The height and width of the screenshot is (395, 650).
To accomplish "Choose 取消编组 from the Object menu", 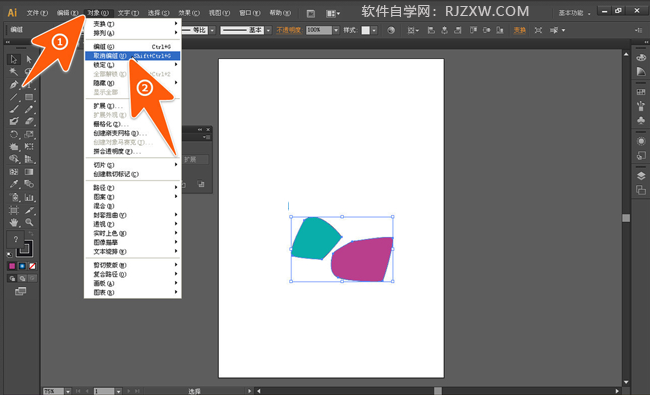I will [x=133, y=56].
